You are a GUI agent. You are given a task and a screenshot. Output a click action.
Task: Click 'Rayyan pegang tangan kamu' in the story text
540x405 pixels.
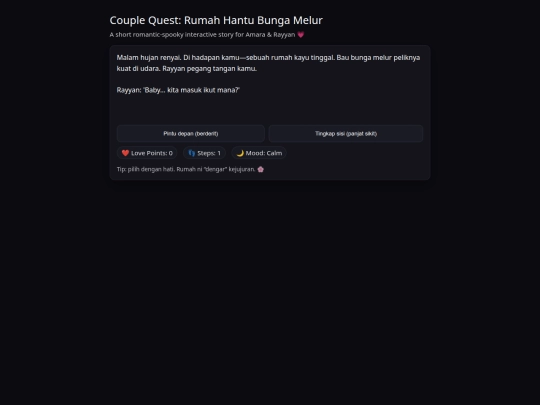[209, 69]
